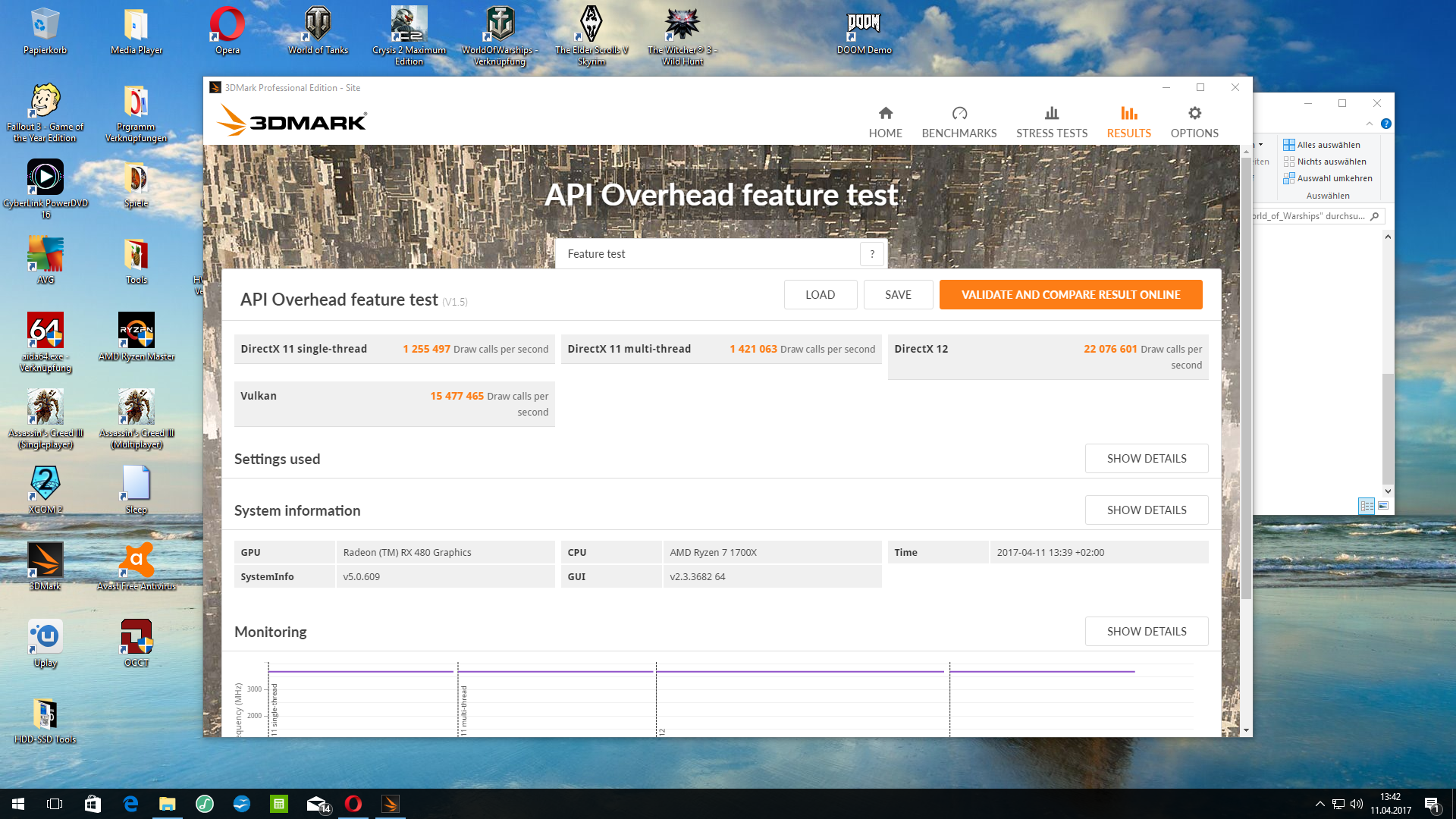This screenshot has width=1456, height=819.
Task: Click the LOAD button
Action: (820, 295)
